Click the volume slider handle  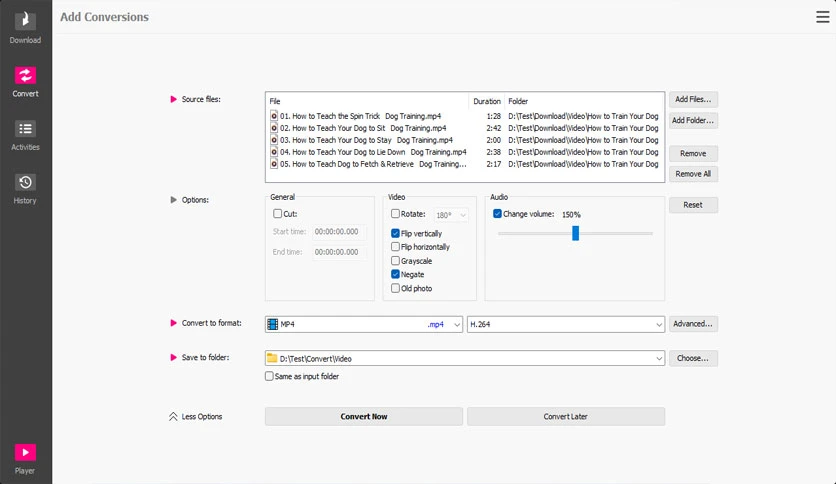coord(575,233)
